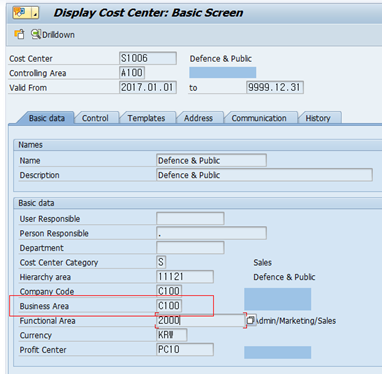Image resolution: width=382 pixels, height=374 pixels.
Task: Click the Valid From date field
Action: pos(148,87)
